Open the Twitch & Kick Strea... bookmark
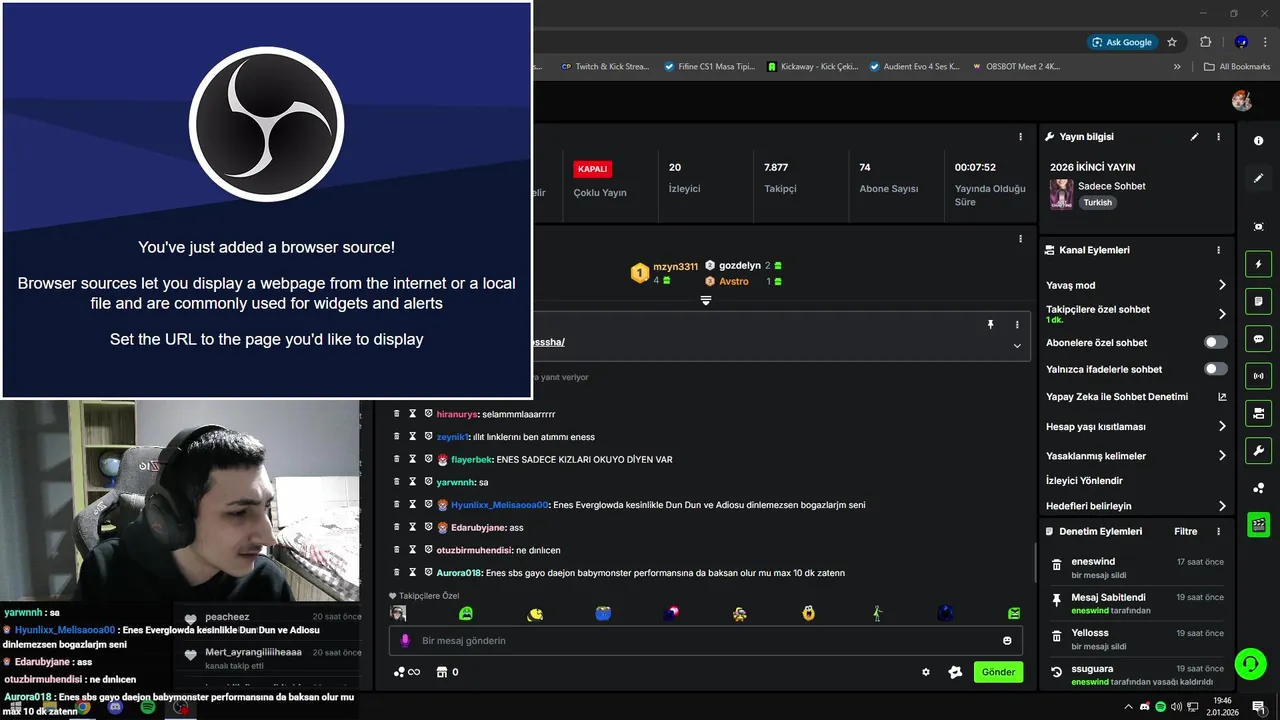The width and height of the screenshot is (1280, 720). click(x=605, y=67)
